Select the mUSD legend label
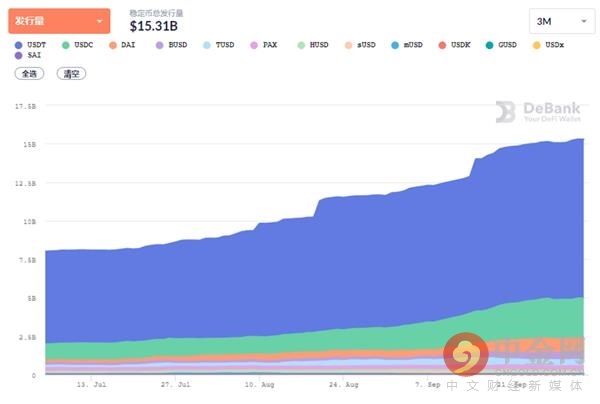600x404 pixels. [x=413, y=45]
